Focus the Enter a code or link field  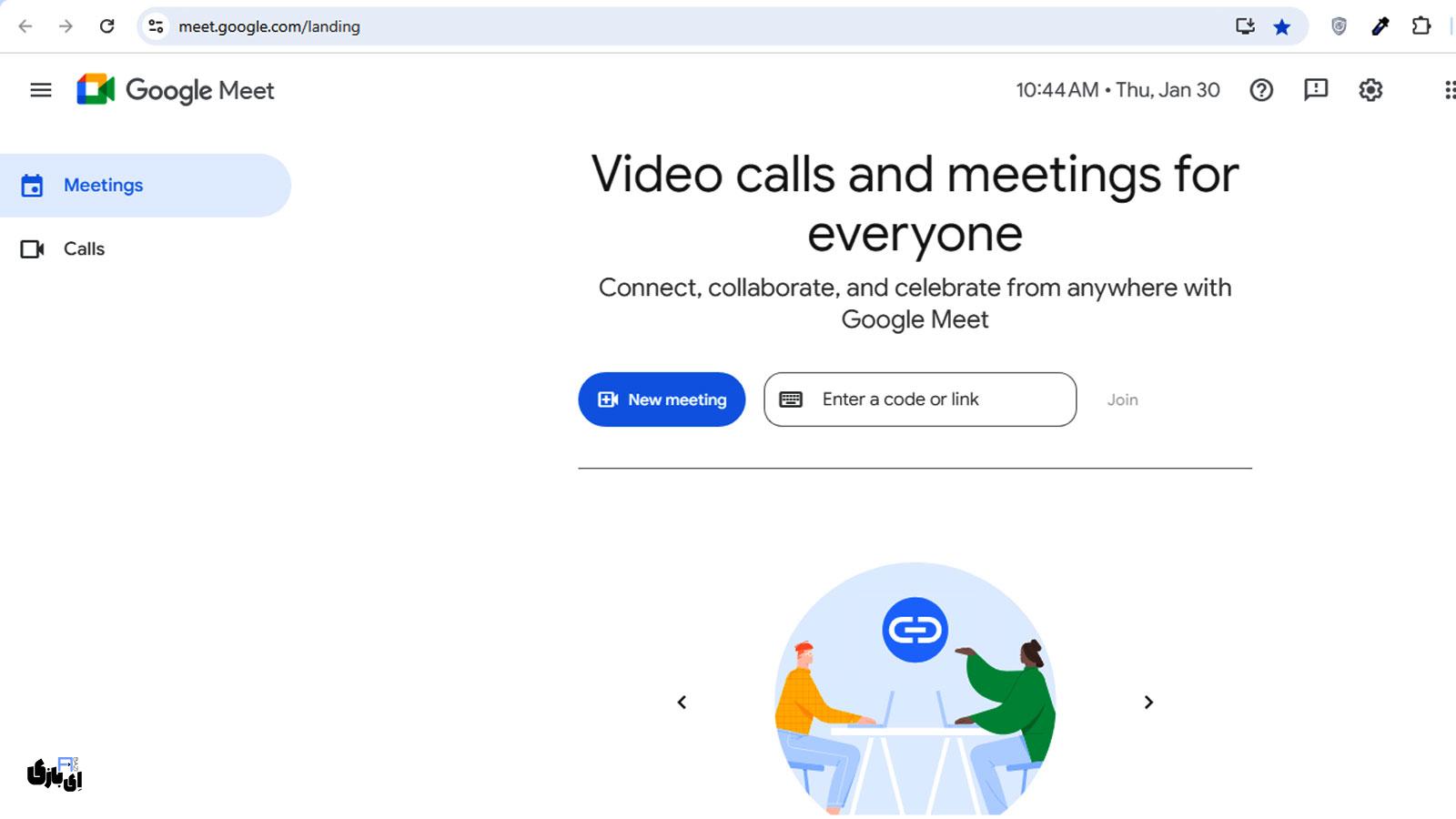point(920,399)
